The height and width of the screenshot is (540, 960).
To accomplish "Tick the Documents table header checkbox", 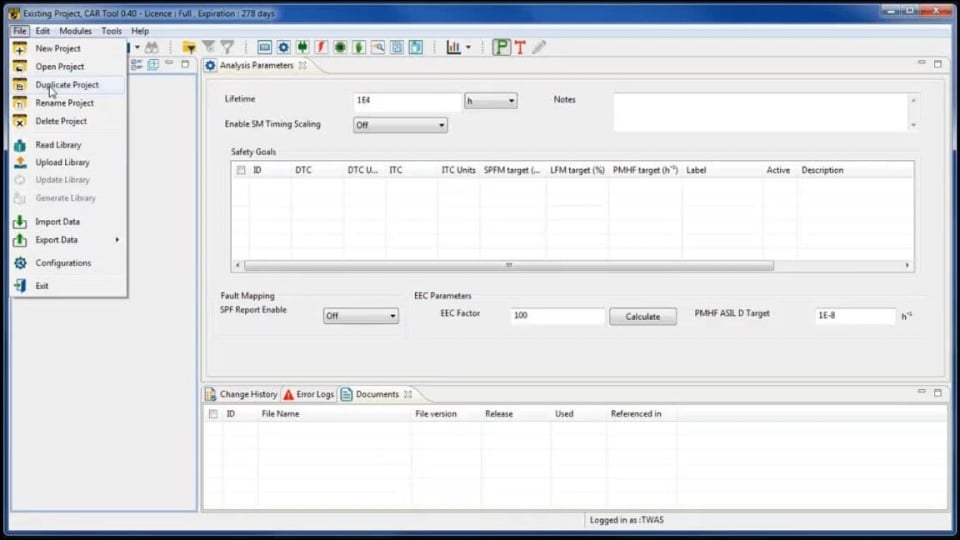I will pyautogui.click(x=212, y=414).
